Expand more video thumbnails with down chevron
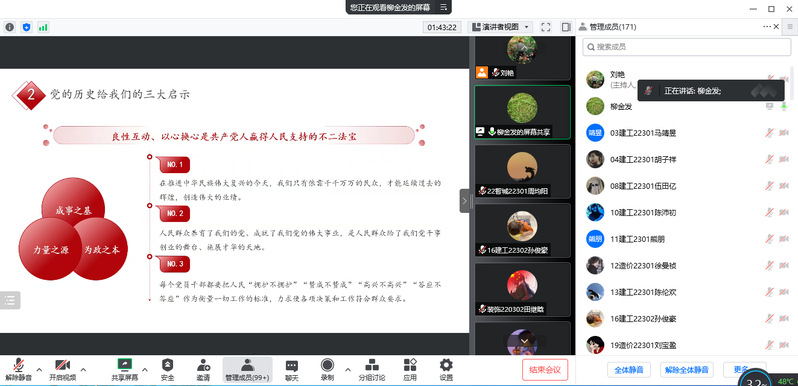This screenshot has height=386, width=798. coord(525,340)
